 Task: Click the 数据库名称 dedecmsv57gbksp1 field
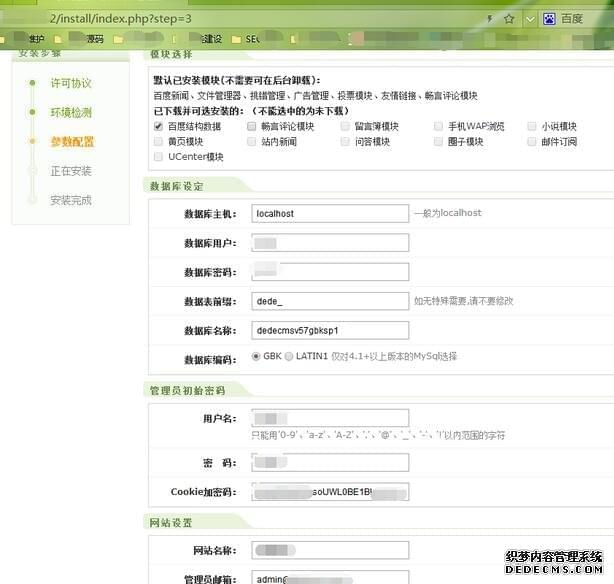pyautogui.click(x=330, y=331)
